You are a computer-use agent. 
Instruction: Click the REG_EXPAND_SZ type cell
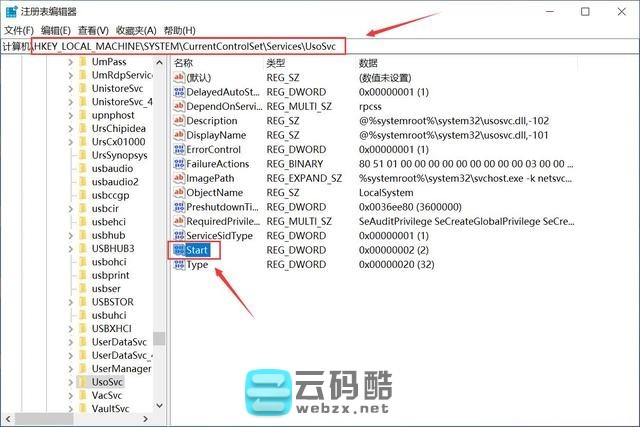pyautogui.click(x=304, y=178)
